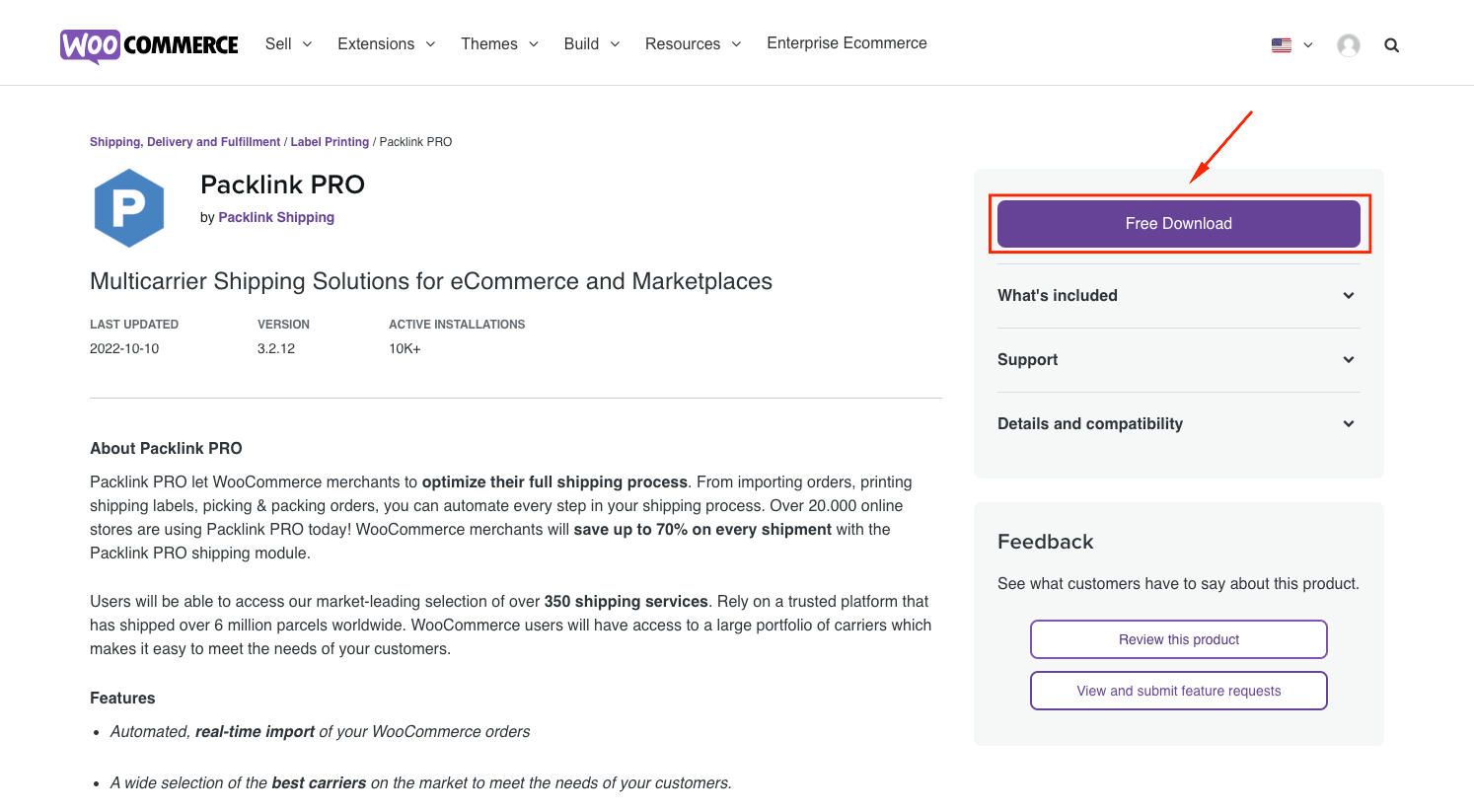Image resolution: width=1474 pixels, height=812 pixels.
Task: Click the Free Download button
Action: (x=1178, y=223)
